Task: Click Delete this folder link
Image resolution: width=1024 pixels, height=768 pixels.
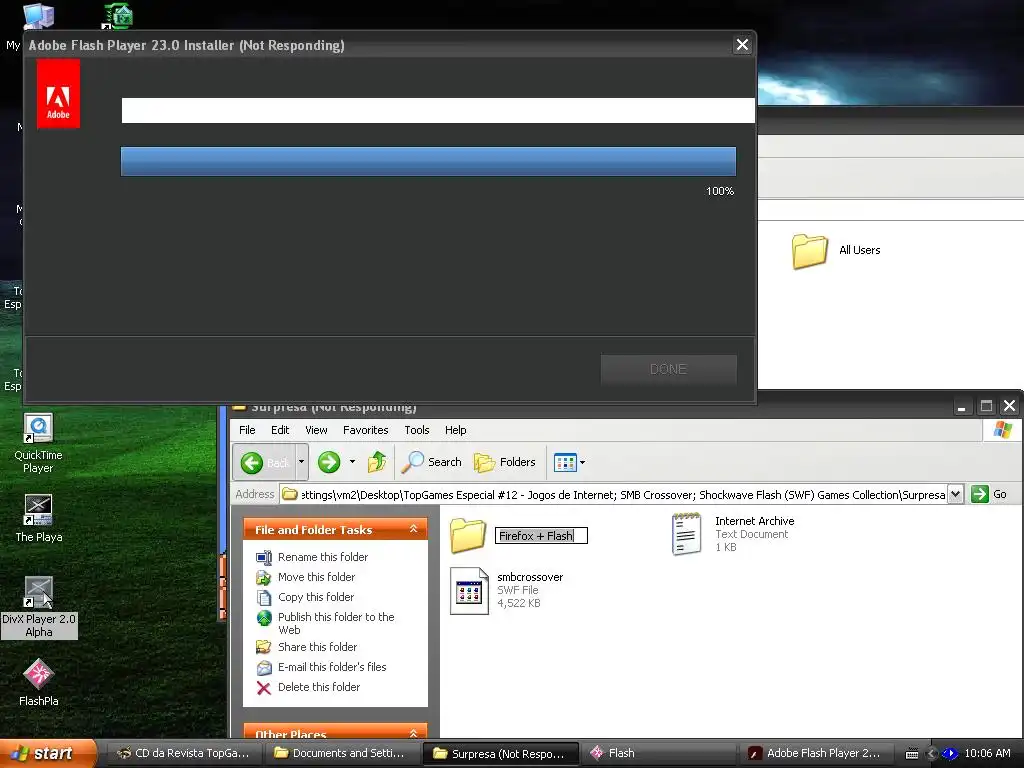Action: (x=319, y=687)
